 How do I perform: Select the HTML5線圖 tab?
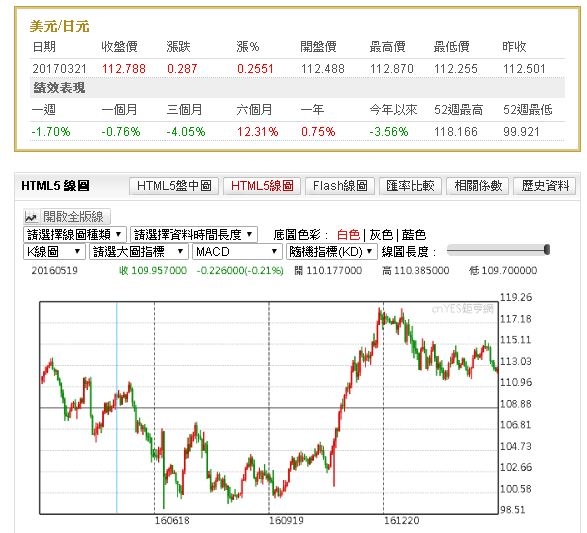(262, 186)
